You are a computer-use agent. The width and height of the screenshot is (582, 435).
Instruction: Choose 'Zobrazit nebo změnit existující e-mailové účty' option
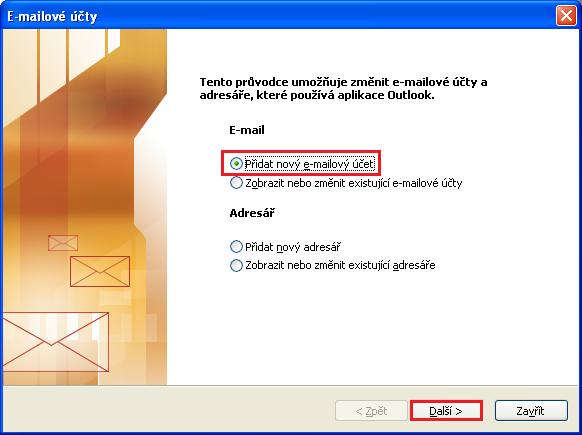(236, 183)
